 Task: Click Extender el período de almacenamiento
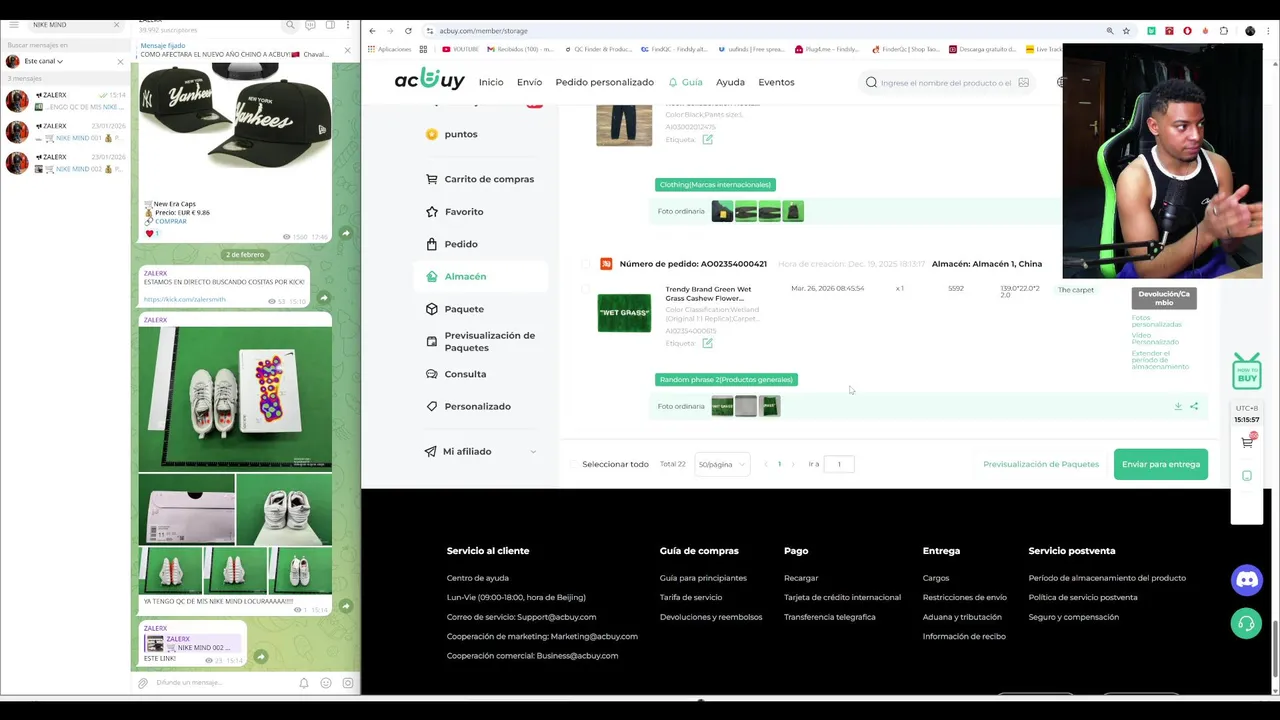pos(1160,360)
